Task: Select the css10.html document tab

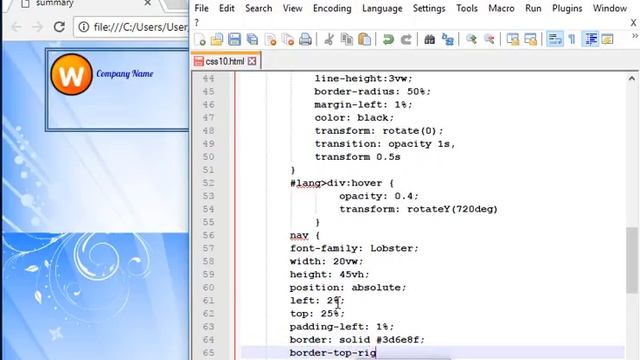Action: pyautogui.click(x=224, y=61)
